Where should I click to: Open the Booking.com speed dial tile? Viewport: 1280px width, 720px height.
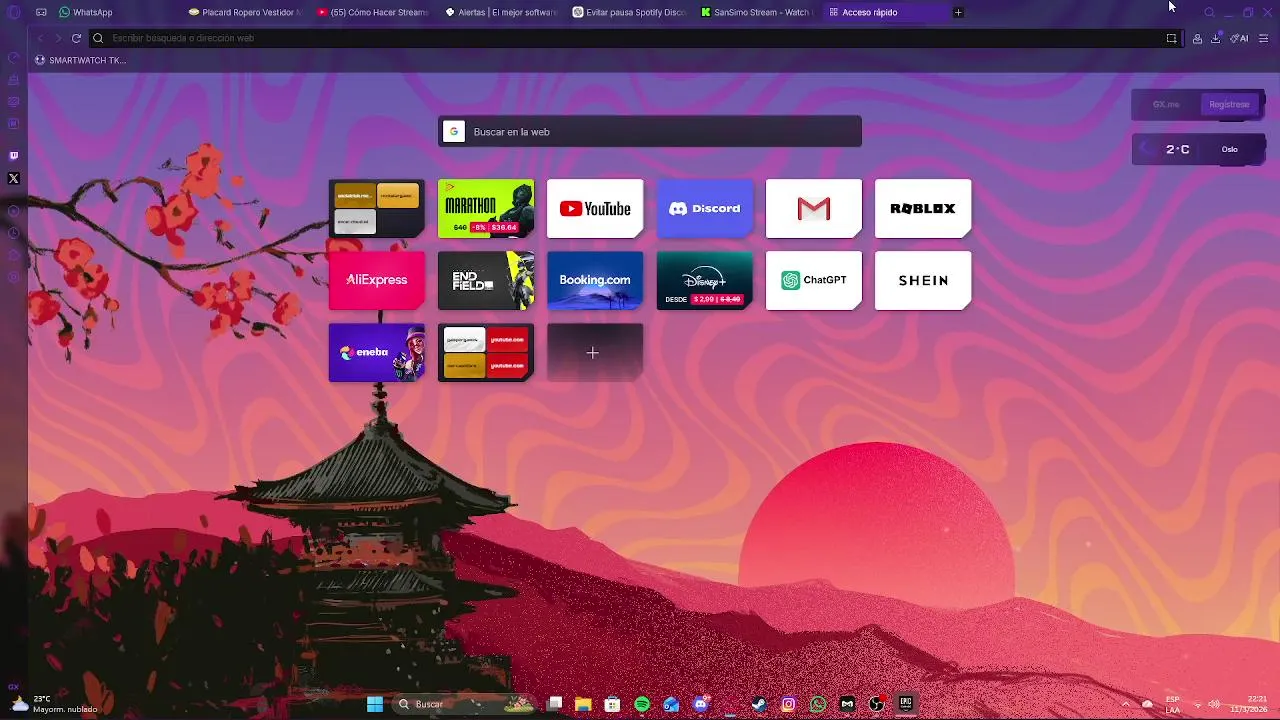point(595,280)
